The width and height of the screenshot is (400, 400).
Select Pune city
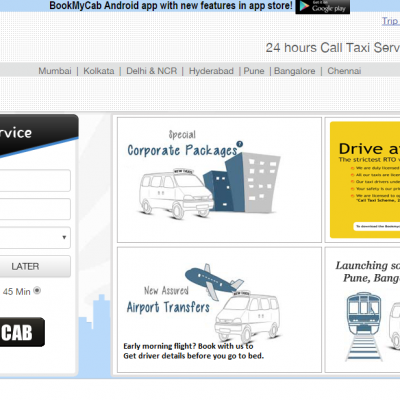(254, 71)
